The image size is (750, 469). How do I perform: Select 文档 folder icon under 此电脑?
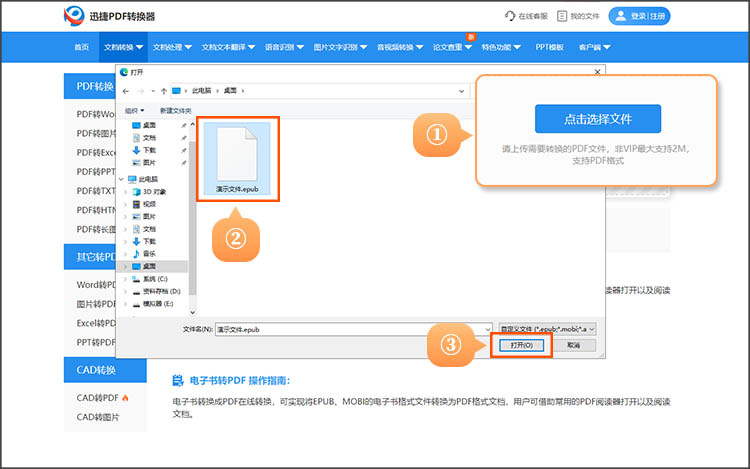pos(136,229)
